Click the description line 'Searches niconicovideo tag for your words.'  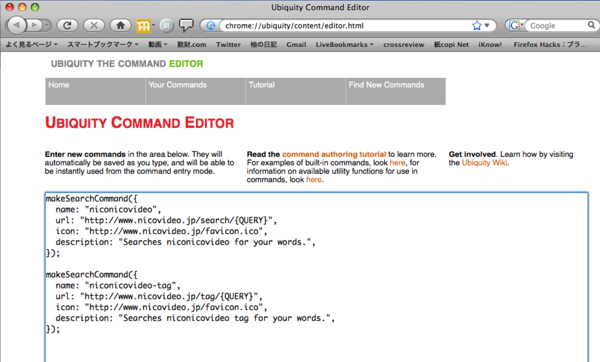[195, 318]
